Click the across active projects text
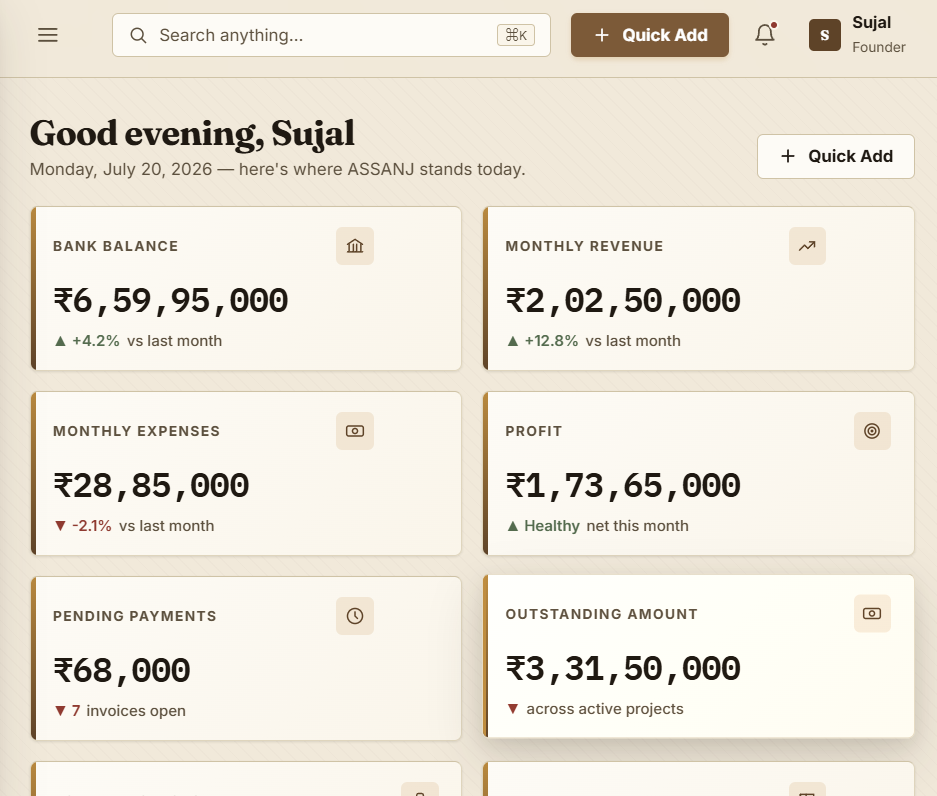The height and width of the screenshot is (796, 937). [605, 709]
